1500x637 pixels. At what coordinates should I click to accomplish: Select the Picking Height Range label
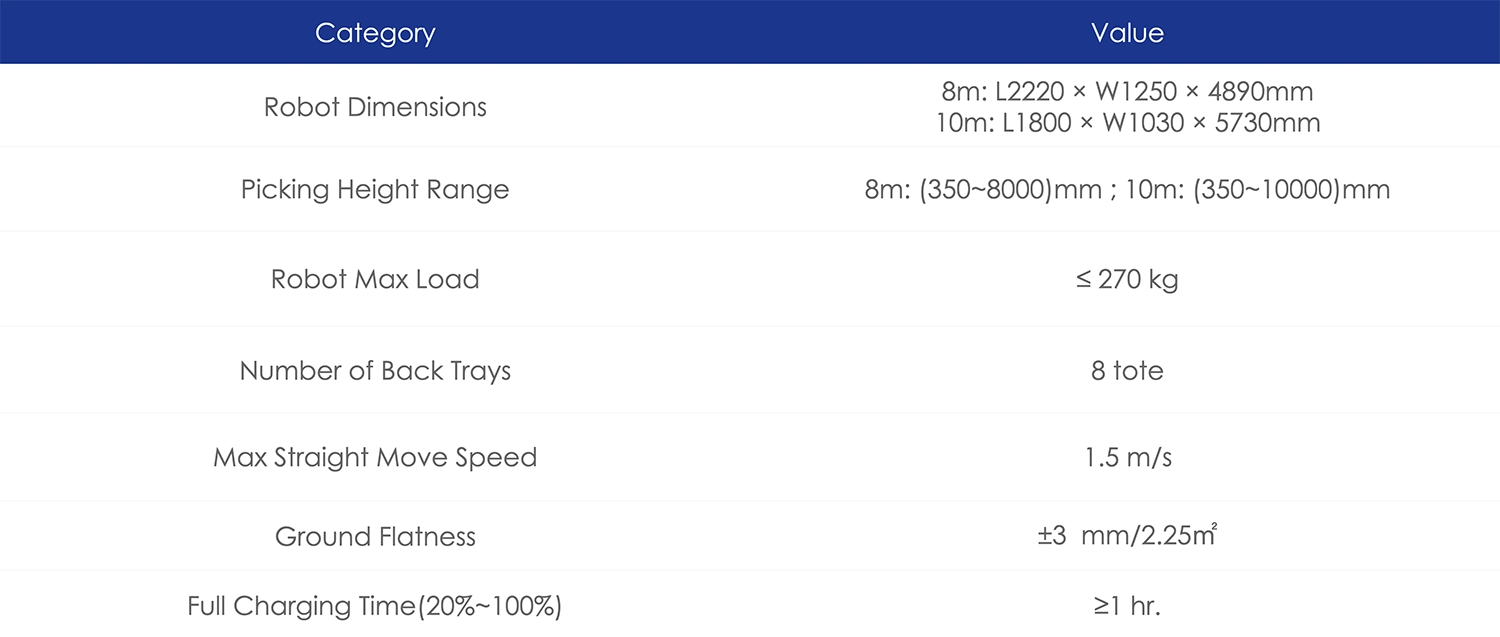point(375,190)
